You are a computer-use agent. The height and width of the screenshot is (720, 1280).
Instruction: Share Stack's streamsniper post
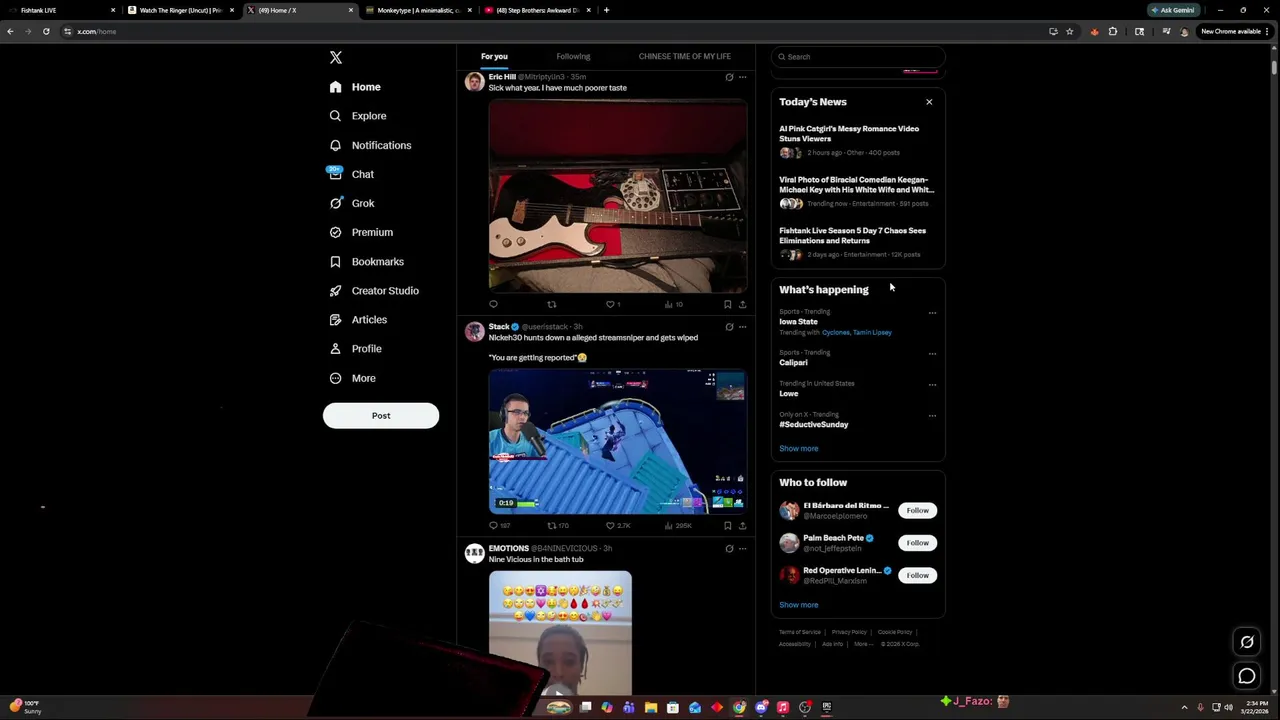coord(742,525)
